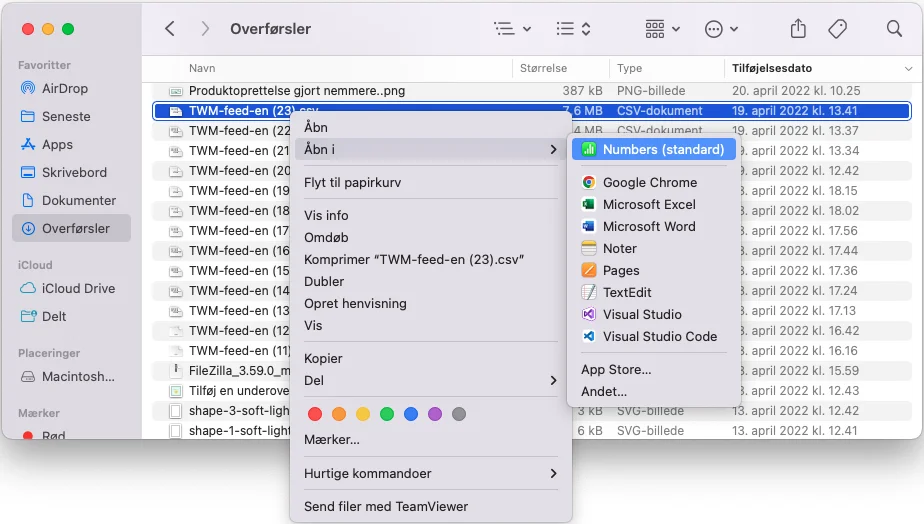Image resolution: width=924 pixels, height=524 pixels.
Task: Apply the orange tag color
Action: pos(339,414)
